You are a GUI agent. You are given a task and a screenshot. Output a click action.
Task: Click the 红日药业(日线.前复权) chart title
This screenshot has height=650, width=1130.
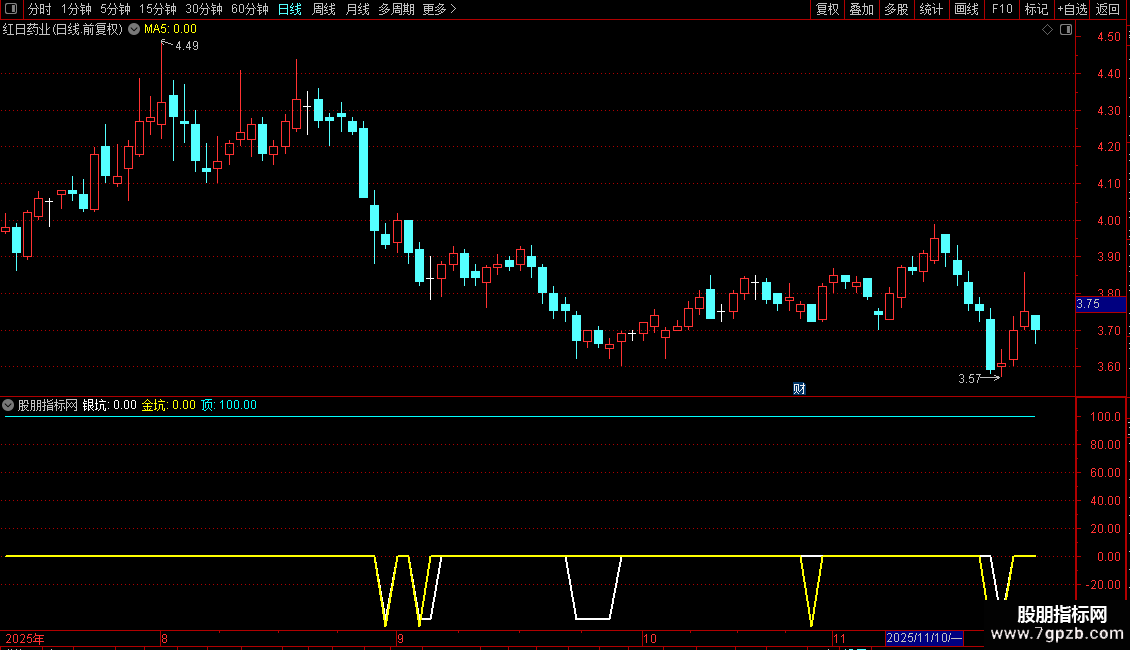(63, 30)
